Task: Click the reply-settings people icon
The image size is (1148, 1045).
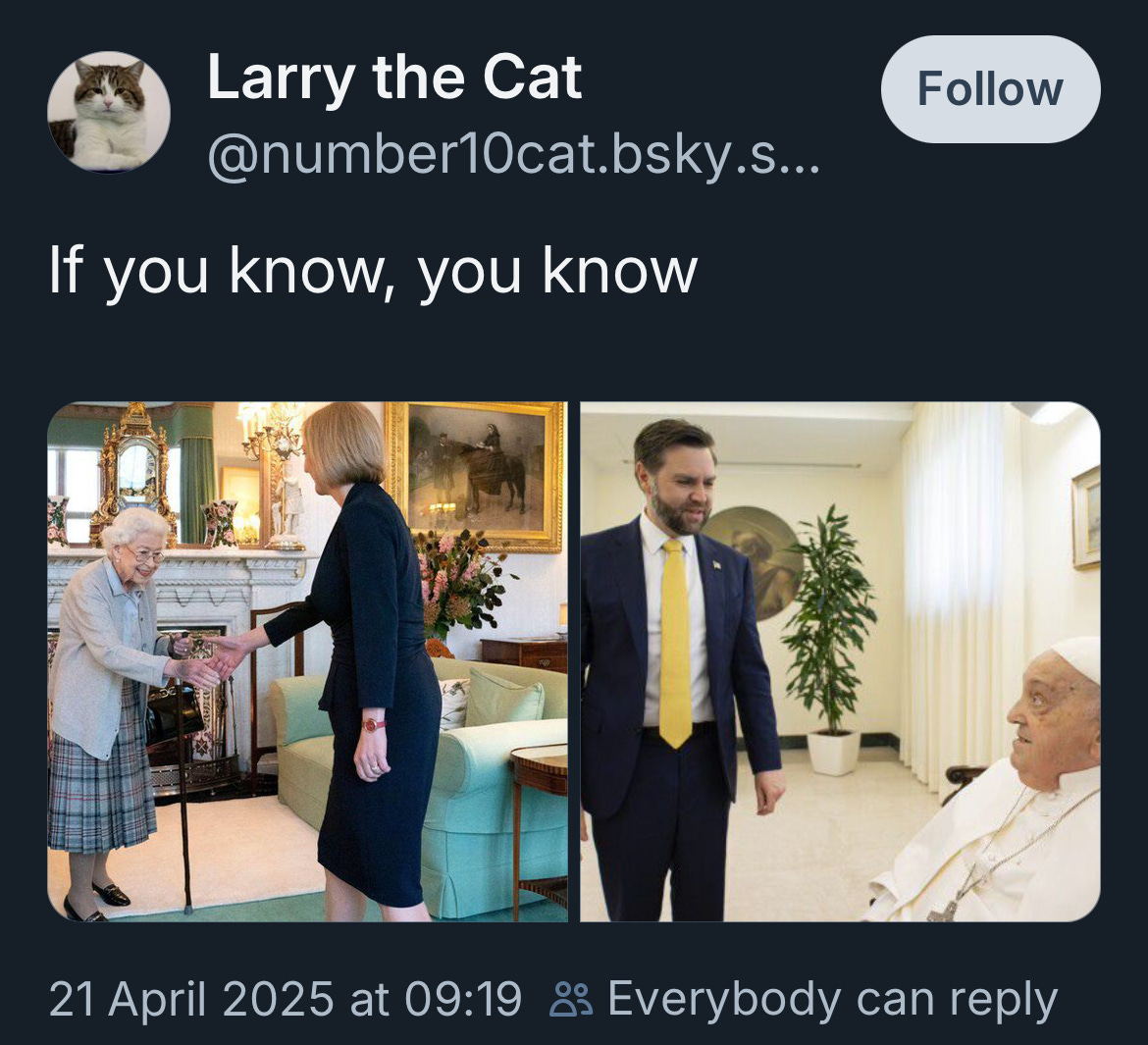Action: click(x=571, y=1000)
